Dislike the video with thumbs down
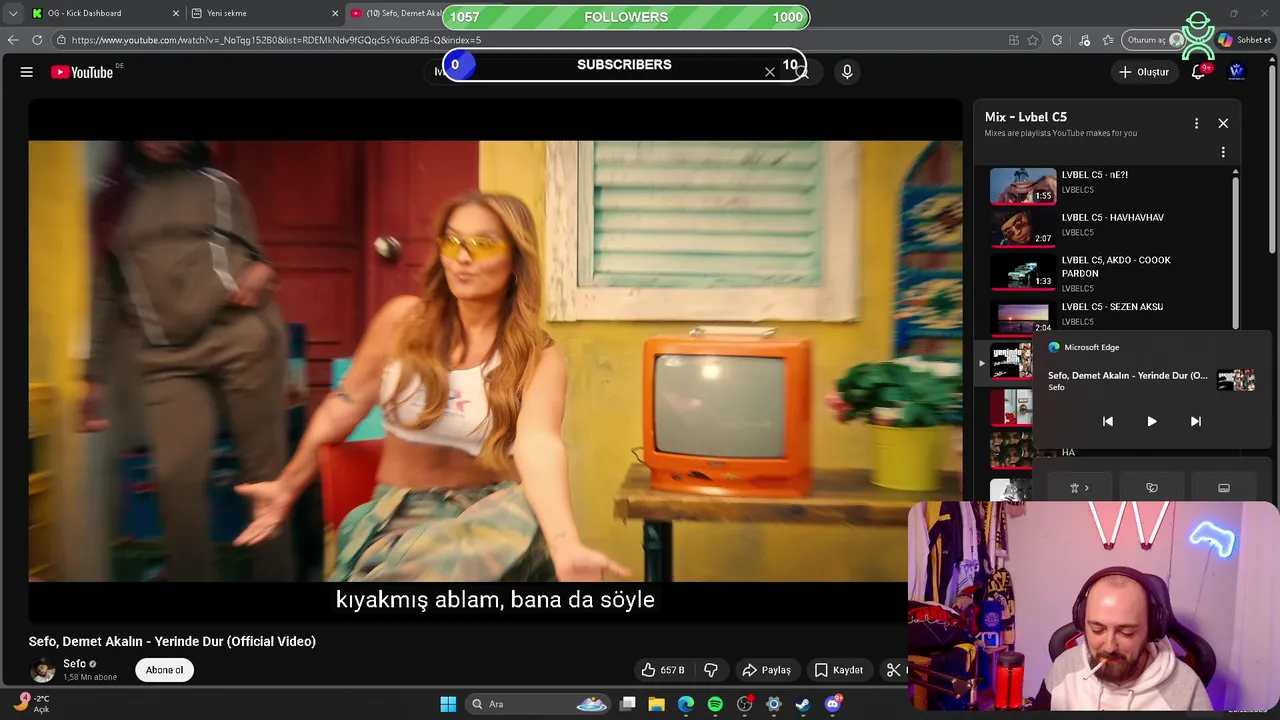Screen dimensions: 1280x720 coord(711,670)
